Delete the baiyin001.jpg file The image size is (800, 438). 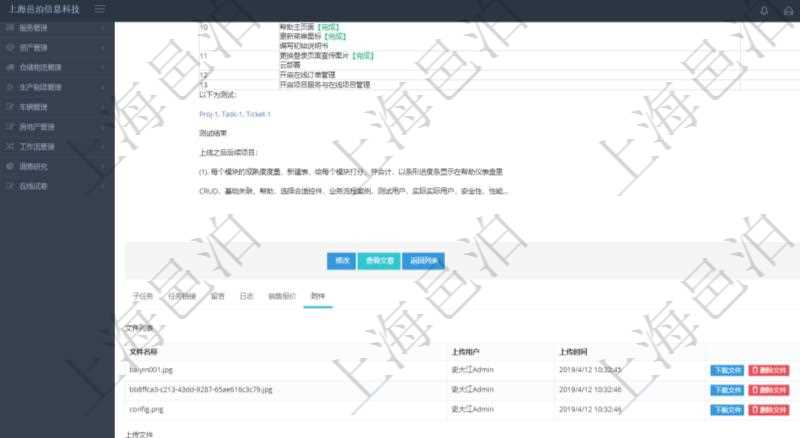coord(769,370)
